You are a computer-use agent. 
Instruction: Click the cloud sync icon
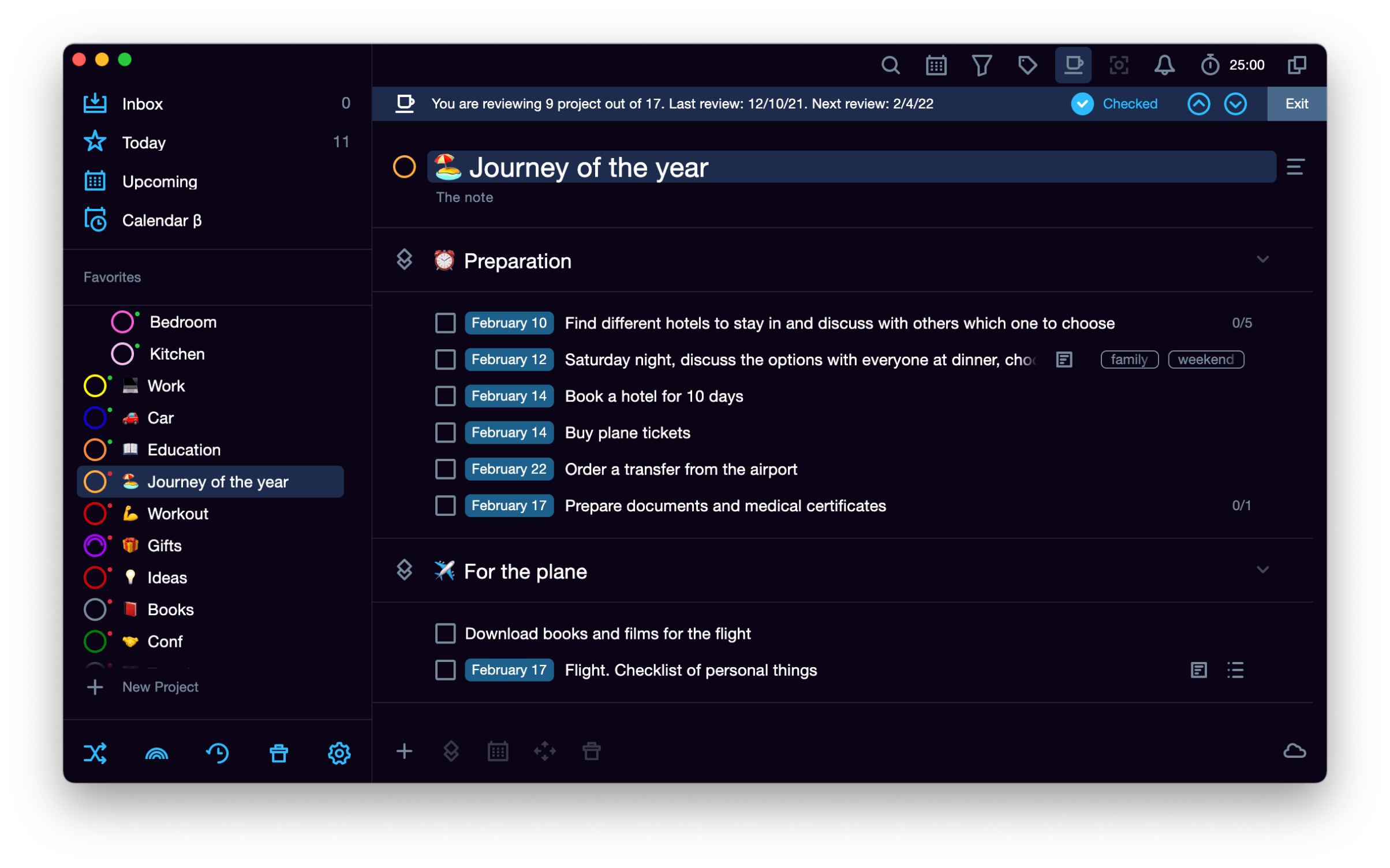[x=1295, y=751]
